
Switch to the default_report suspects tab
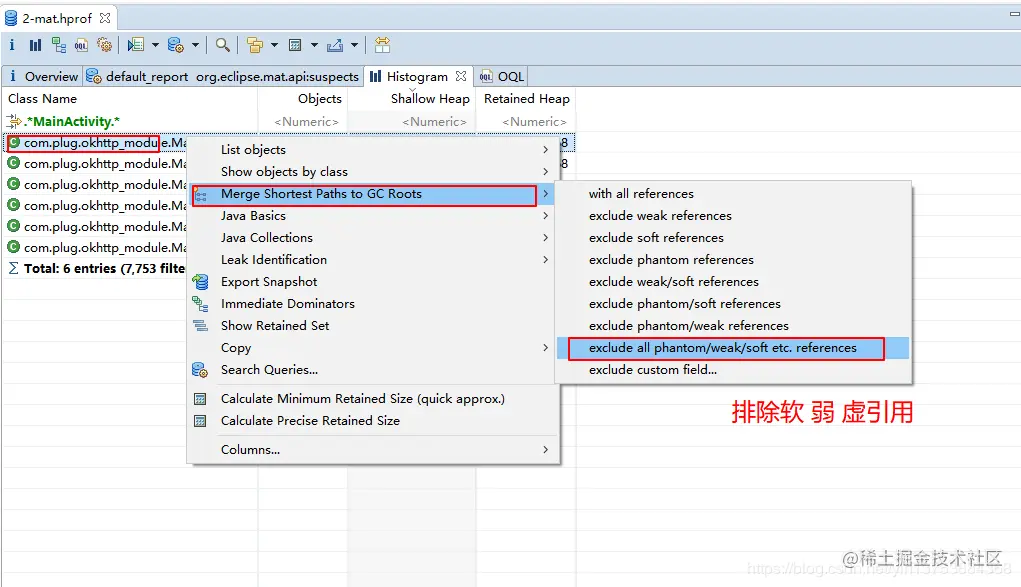point(223,76)
